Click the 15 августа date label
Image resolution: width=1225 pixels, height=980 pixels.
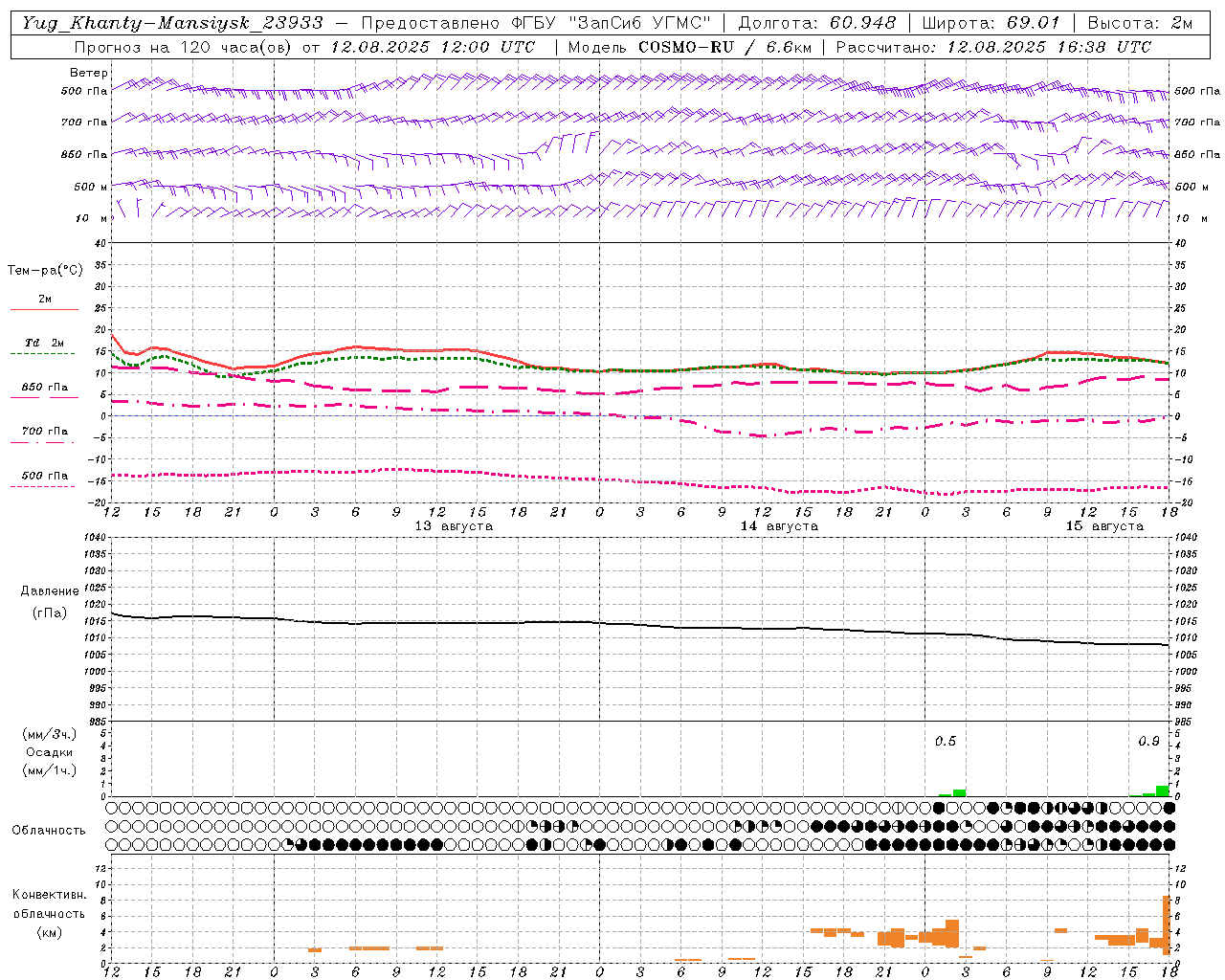pyautogui.click(x=1104, y=526)
